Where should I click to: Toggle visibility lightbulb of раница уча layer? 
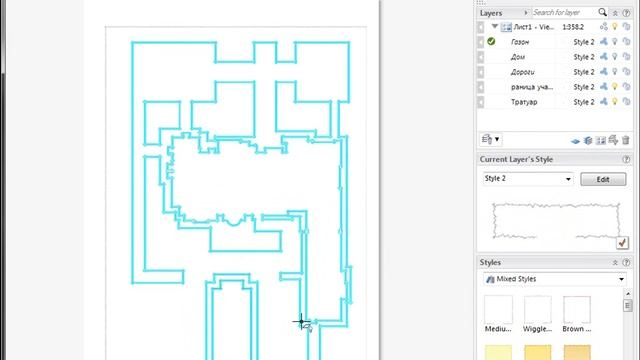[615, 87]
